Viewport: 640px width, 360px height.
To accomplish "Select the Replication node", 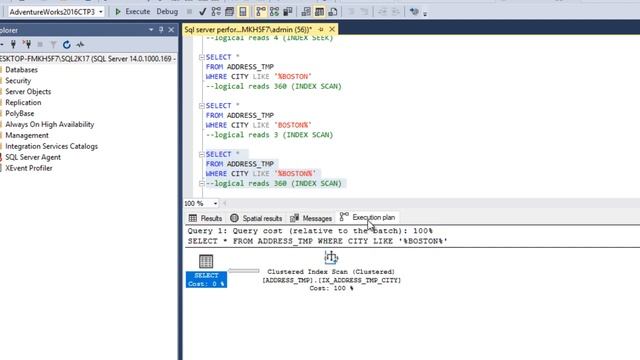I will 23,102.
